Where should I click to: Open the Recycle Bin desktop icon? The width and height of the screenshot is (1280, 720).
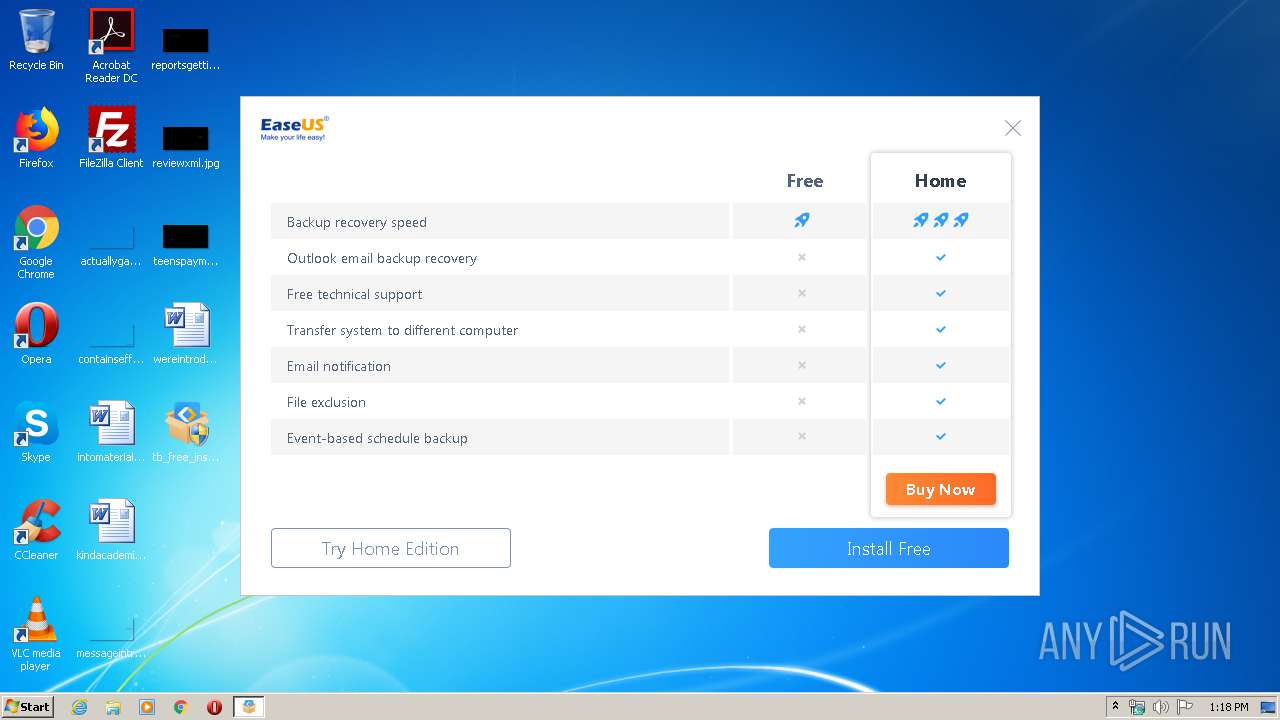(x=36, y=40)
